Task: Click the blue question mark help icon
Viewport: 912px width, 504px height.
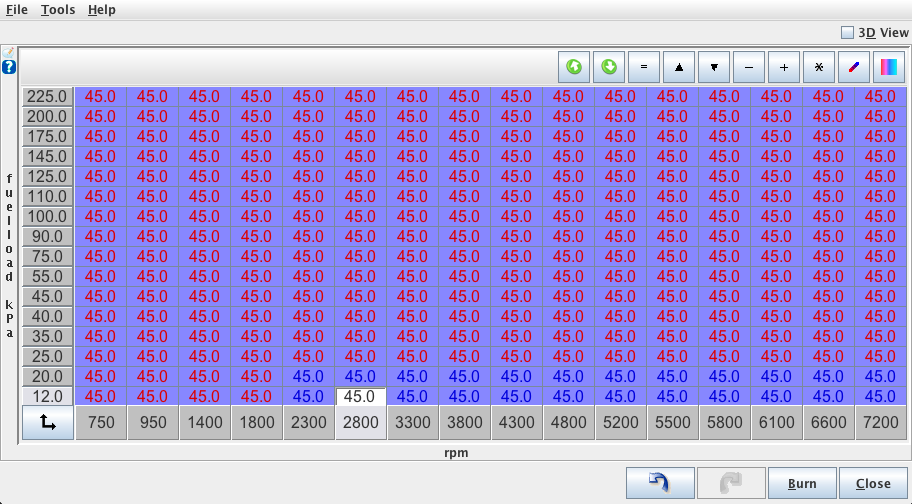Action: pos(9,67)
